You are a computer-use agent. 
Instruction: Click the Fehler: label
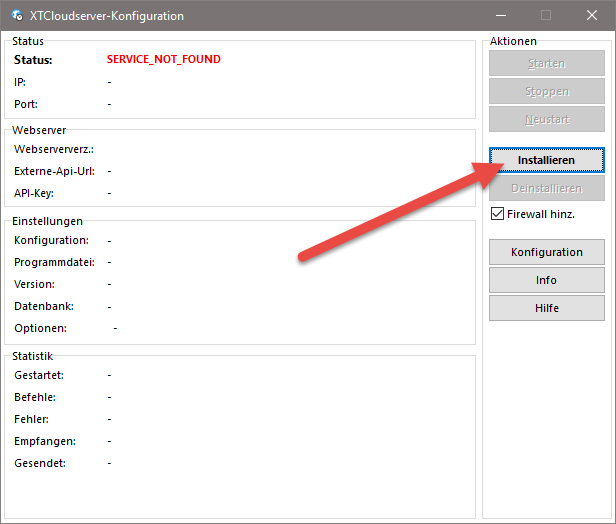[x=31, y=419]
